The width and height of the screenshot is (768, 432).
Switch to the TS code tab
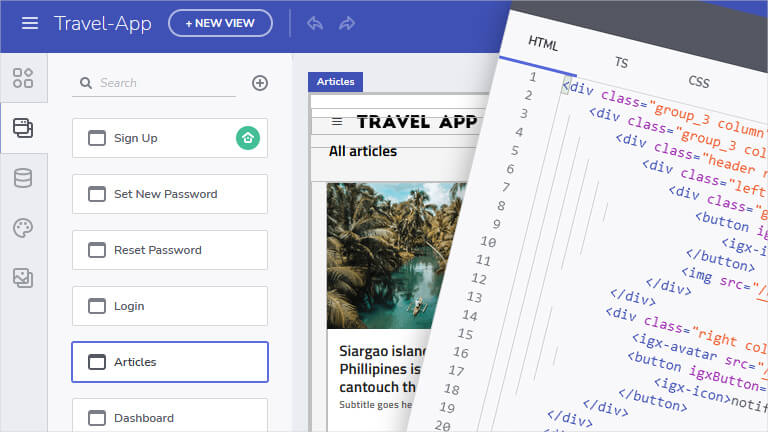pos(621,62)
